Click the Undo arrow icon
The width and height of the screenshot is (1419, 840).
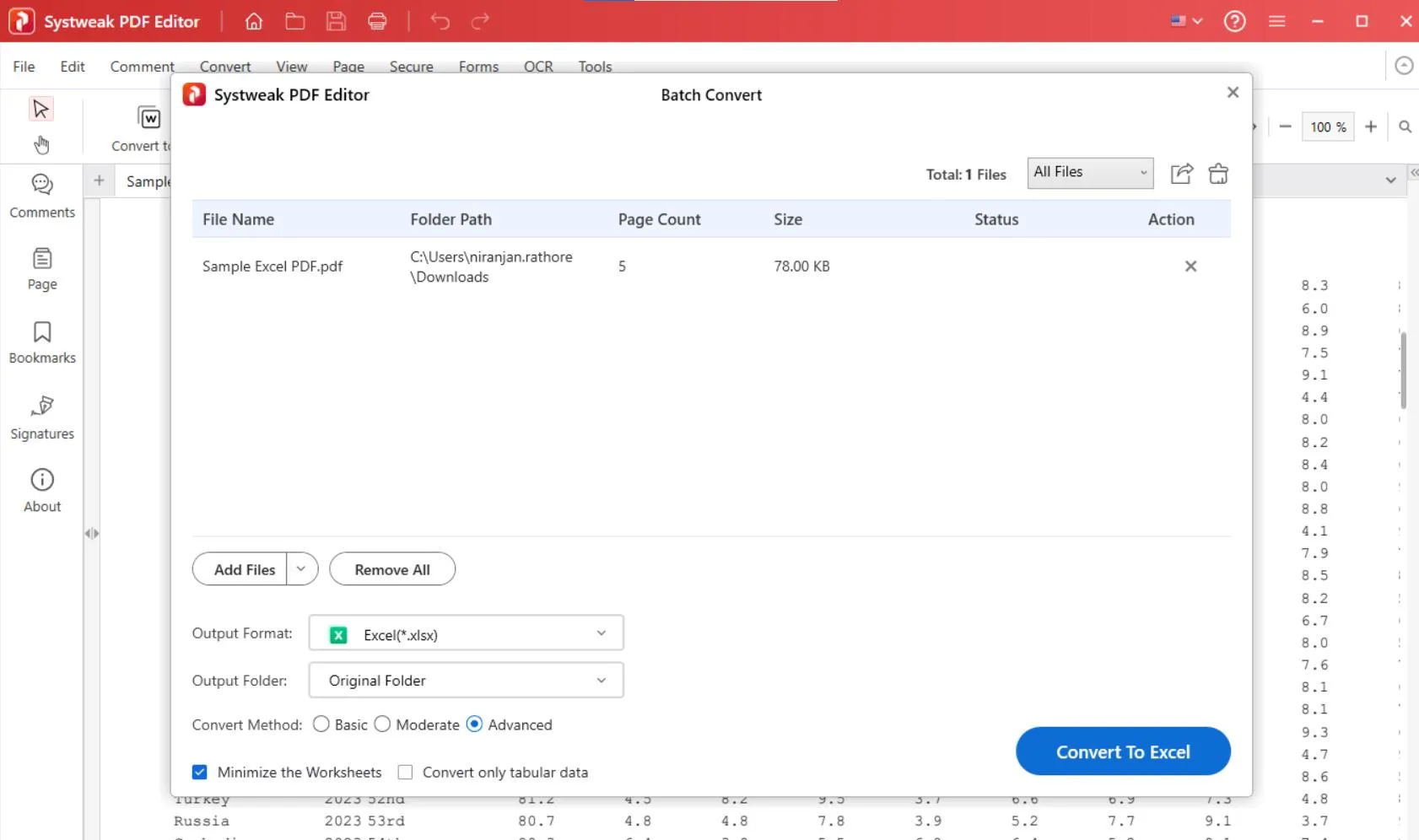[439, 21]
